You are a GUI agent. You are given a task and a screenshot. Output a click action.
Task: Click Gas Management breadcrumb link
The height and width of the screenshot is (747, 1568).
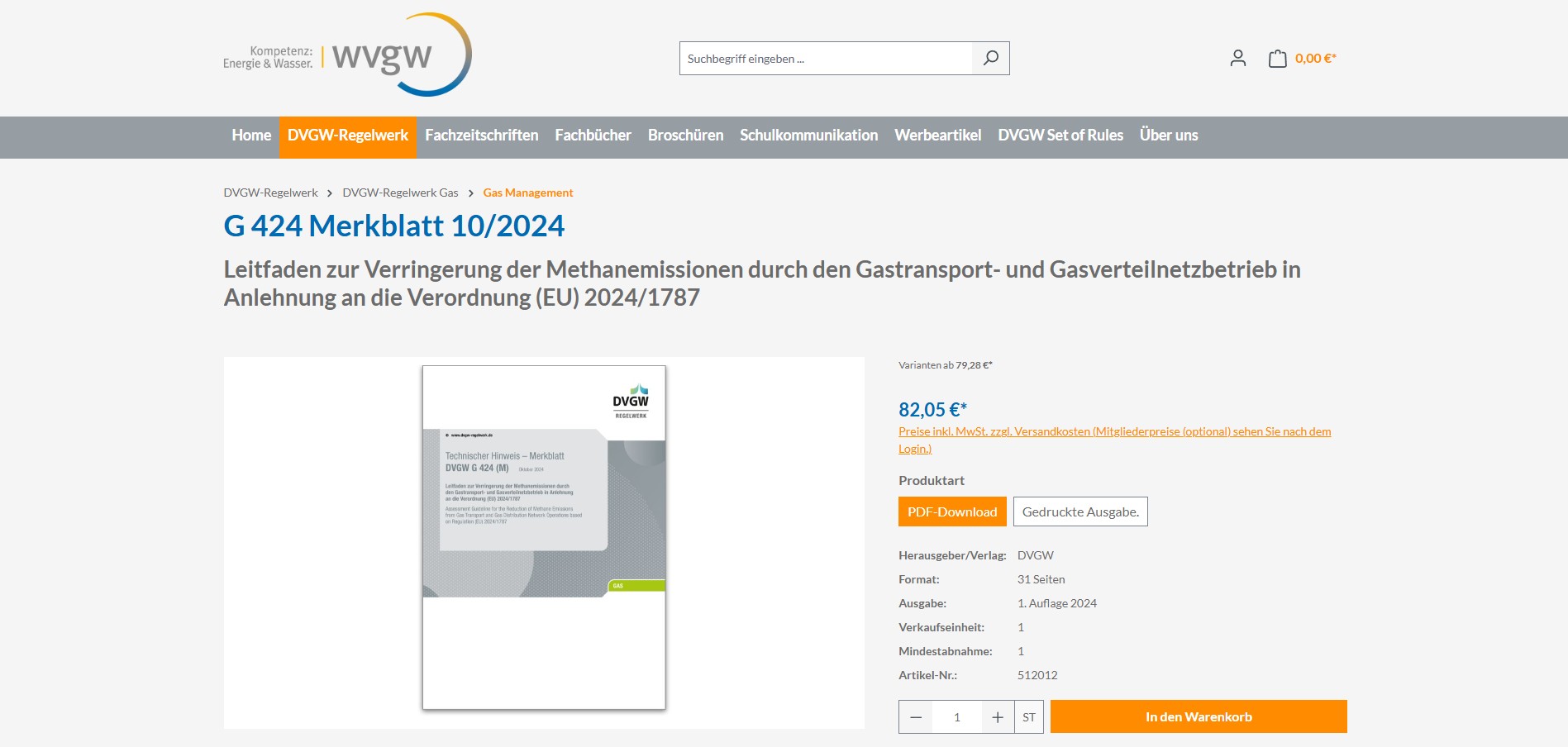click(527, 193)
